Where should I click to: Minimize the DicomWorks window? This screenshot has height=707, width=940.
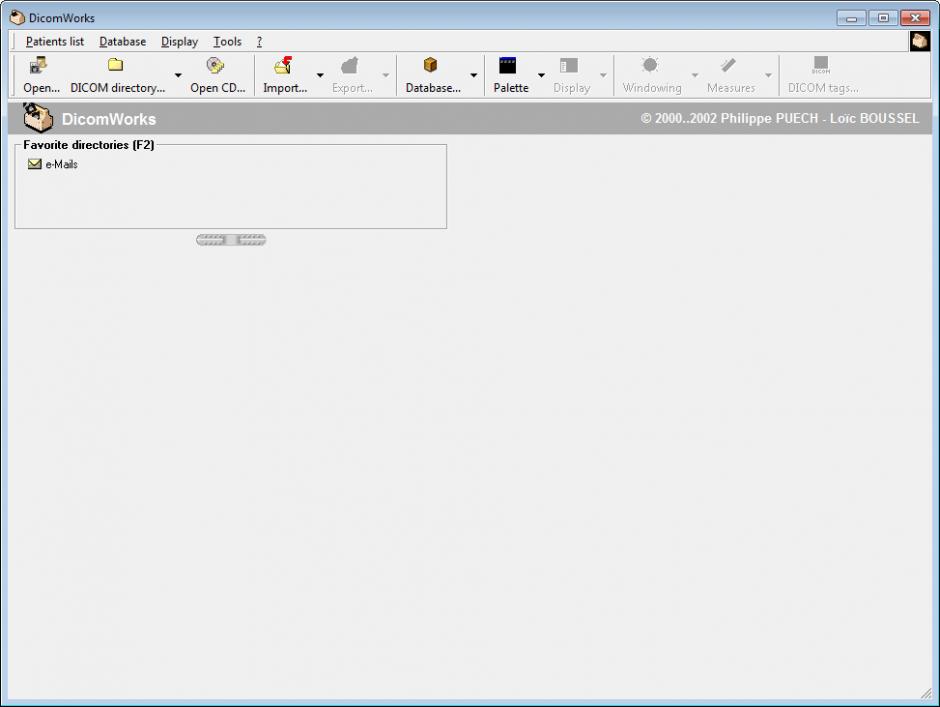(x=851, y=18)
